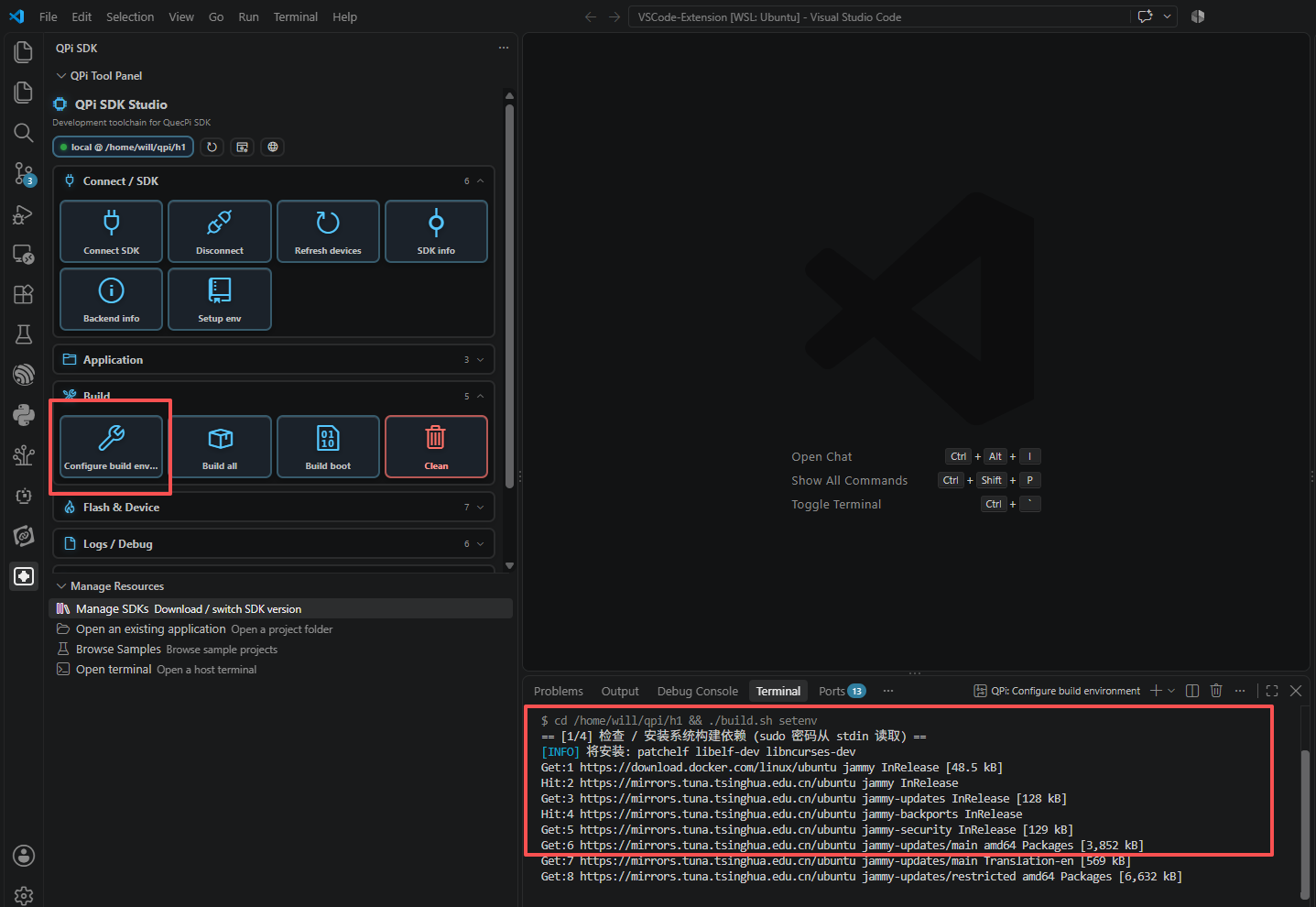
Task: Expand the Flash & Device group
Action: pos(480,508)
